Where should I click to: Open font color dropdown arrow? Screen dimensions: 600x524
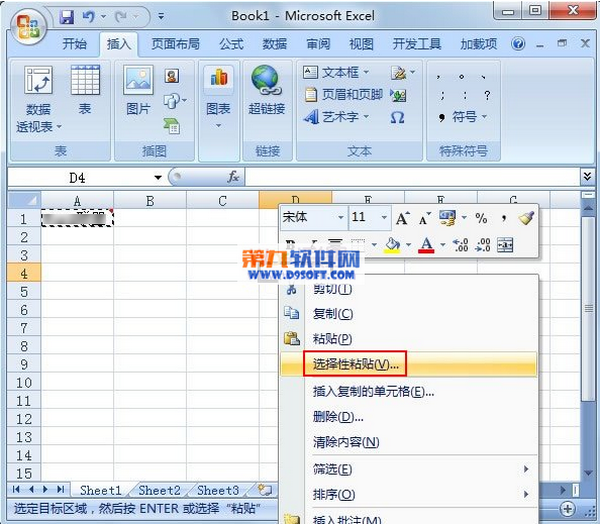coord(443,245)
